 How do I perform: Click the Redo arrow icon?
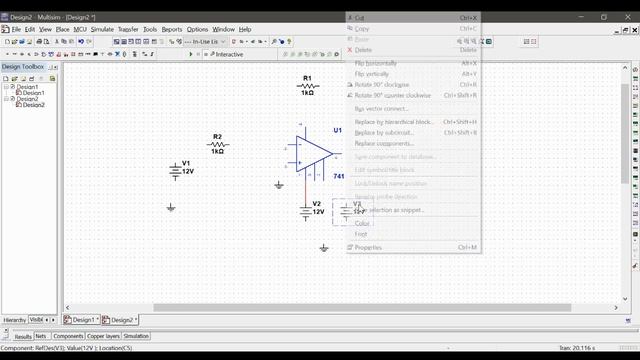[89, 42]
